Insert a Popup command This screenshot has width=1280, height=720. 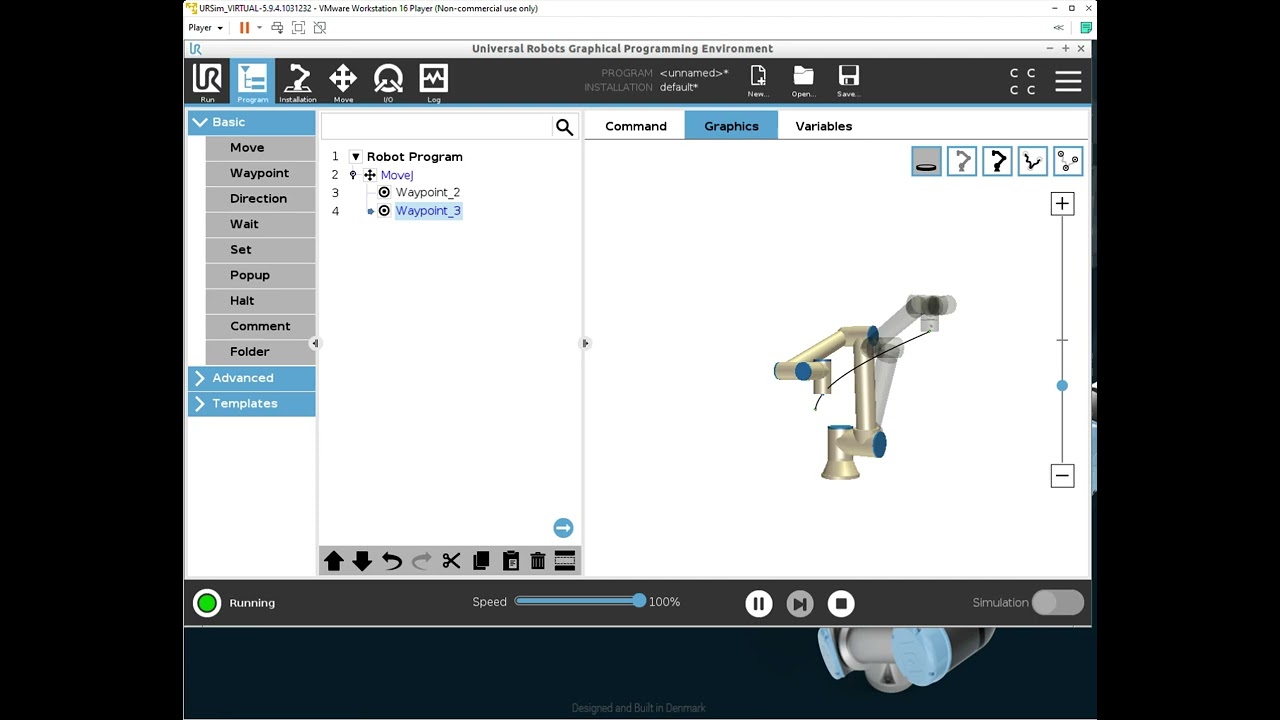[x=260, y=275]
